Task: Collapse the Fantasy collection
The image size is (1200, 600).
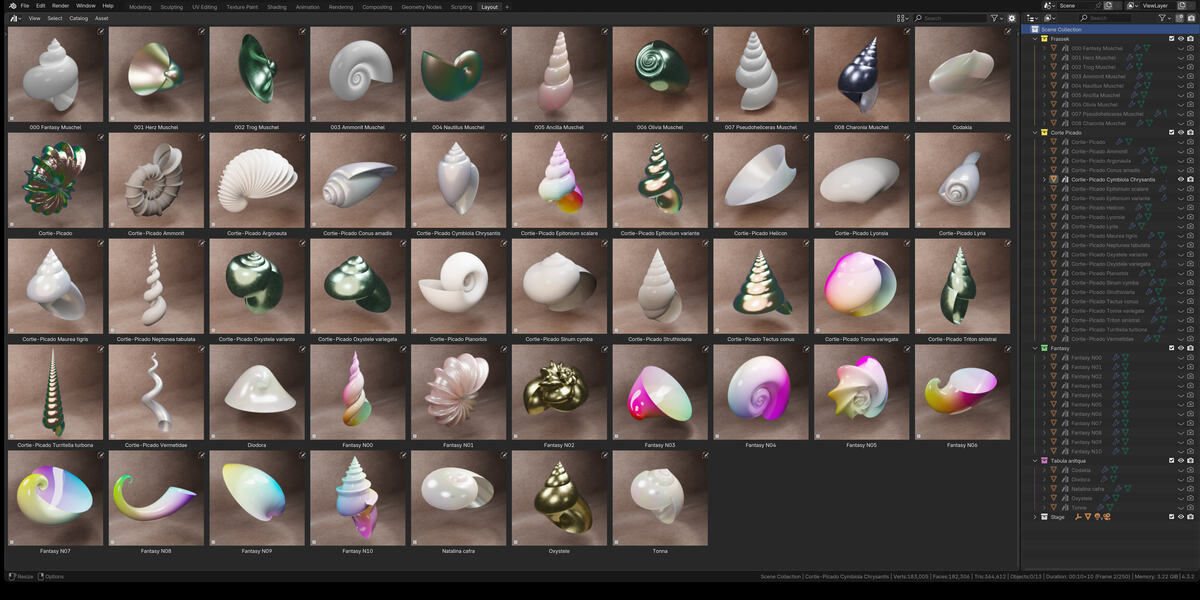Action: pyautogui.click(x=1035, y=348)
